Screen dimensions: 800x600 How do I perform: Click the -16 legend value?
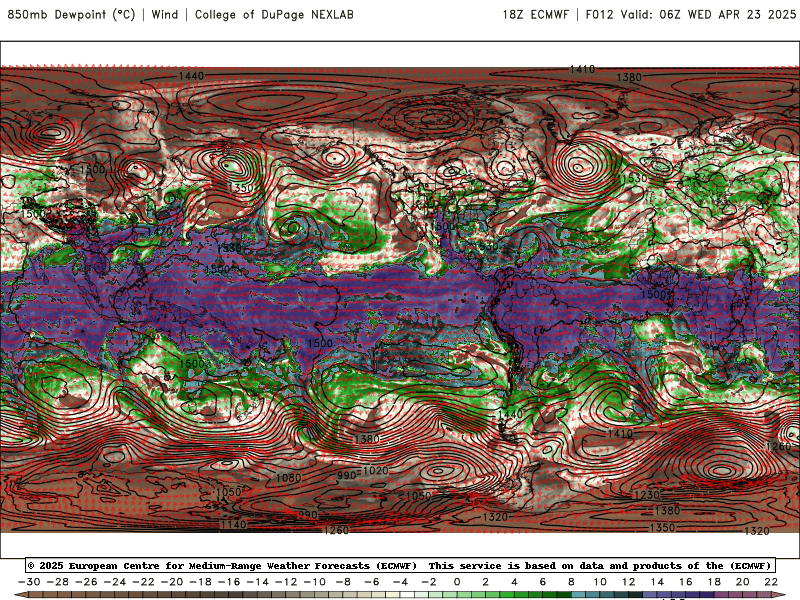point(229,582)
